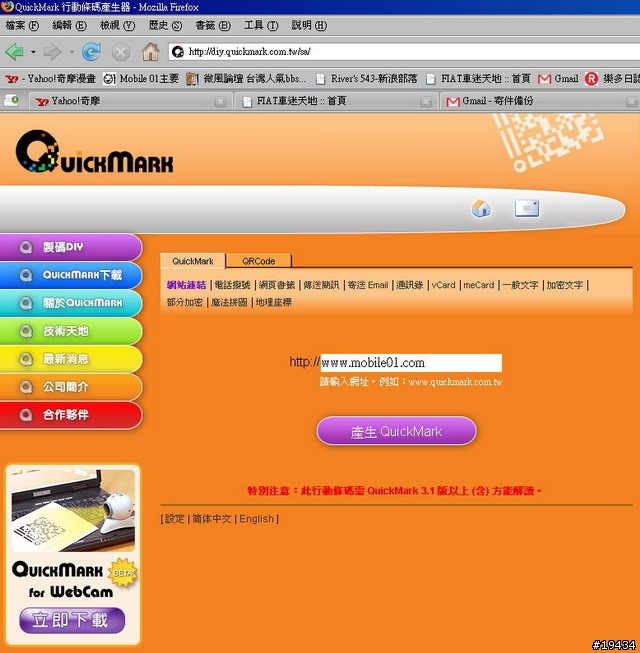The image size is (640, 653).
Task: Click the forward navigation arrow
Action: click(52, 52)
